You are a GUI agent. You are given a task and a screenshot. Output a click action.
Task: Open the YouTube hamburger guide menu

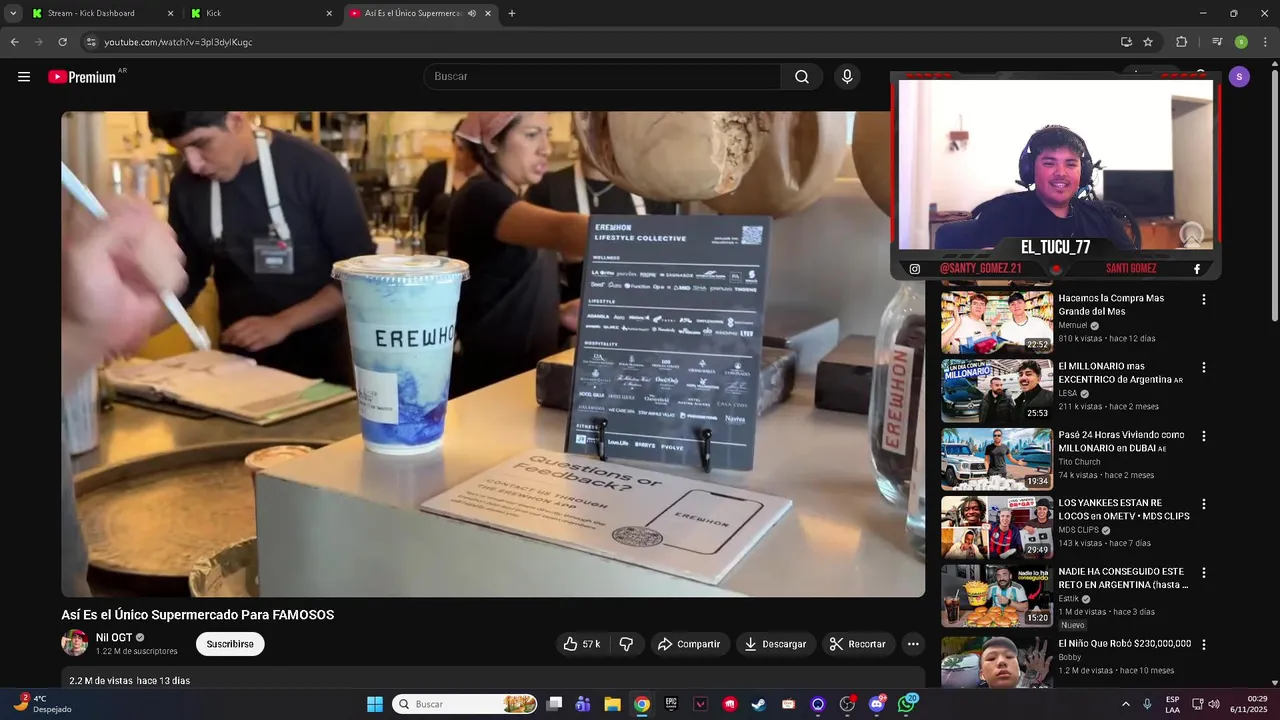click(x=24, y=77)
